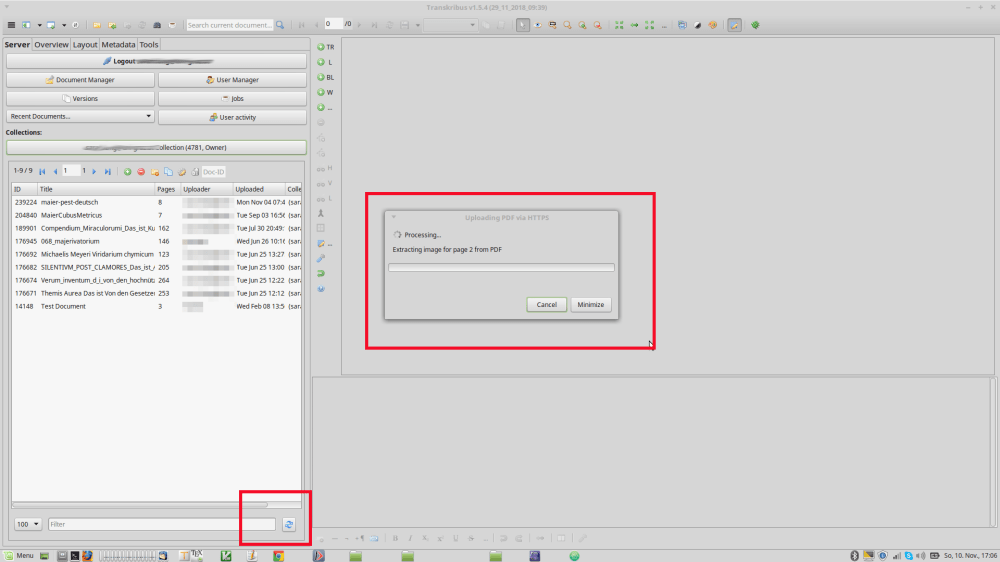
Task: Click the red remove document icon
Action: [x=141, y=172]
